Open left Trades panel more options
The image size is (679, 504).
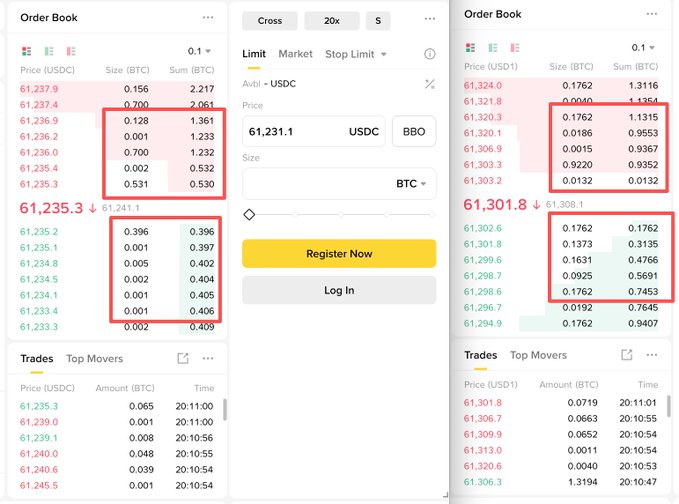pos(208,359)
